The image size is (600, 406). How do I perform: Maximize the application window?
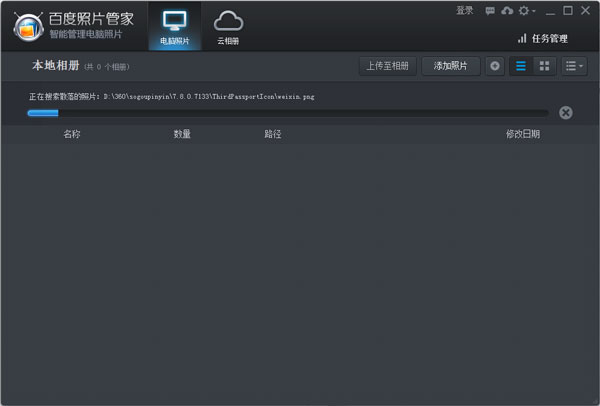click(568, 10)
